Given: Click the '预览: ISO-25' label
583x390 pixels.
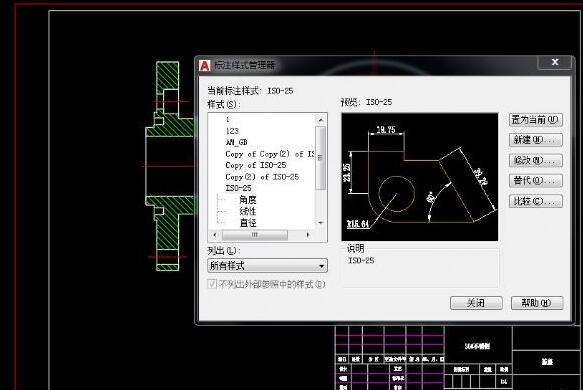Looking at the screenshot, I should tap(367, 102).
